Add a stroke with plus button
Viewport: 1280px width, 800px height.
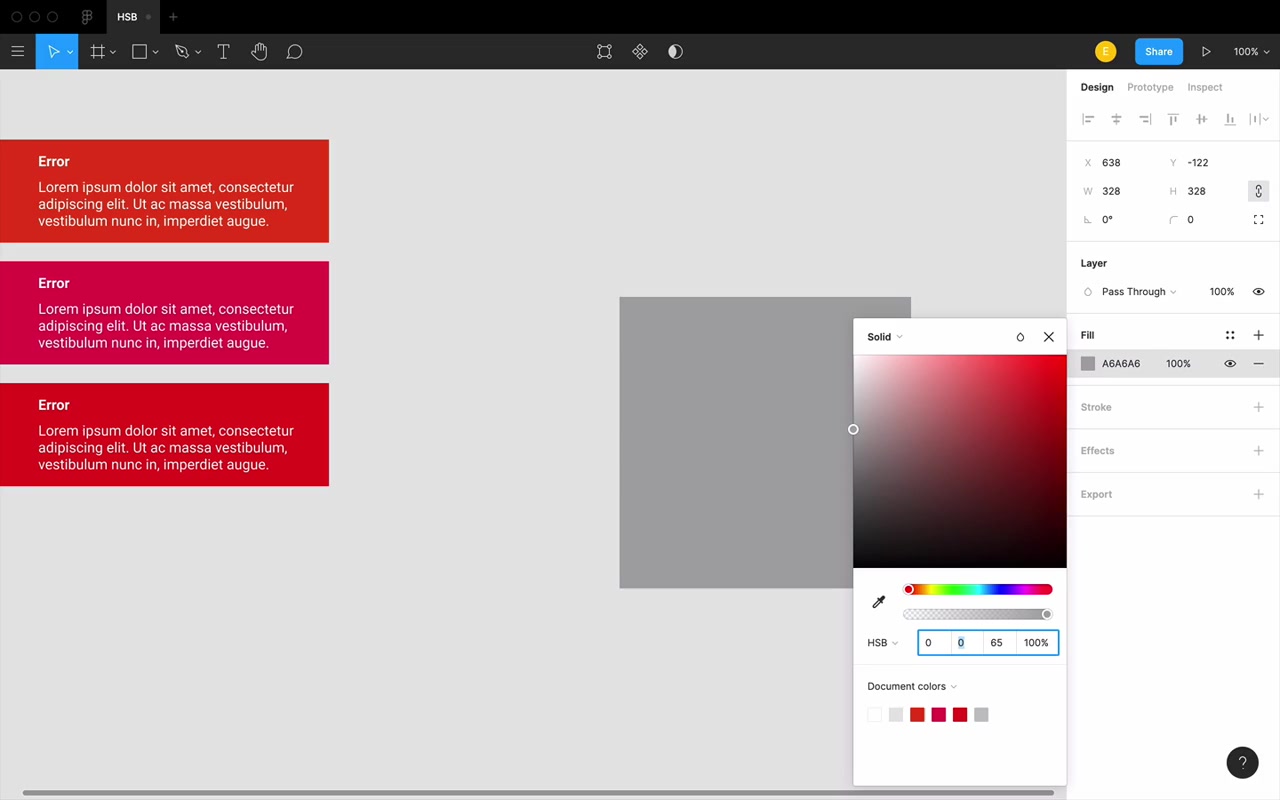click(1258, 407)
